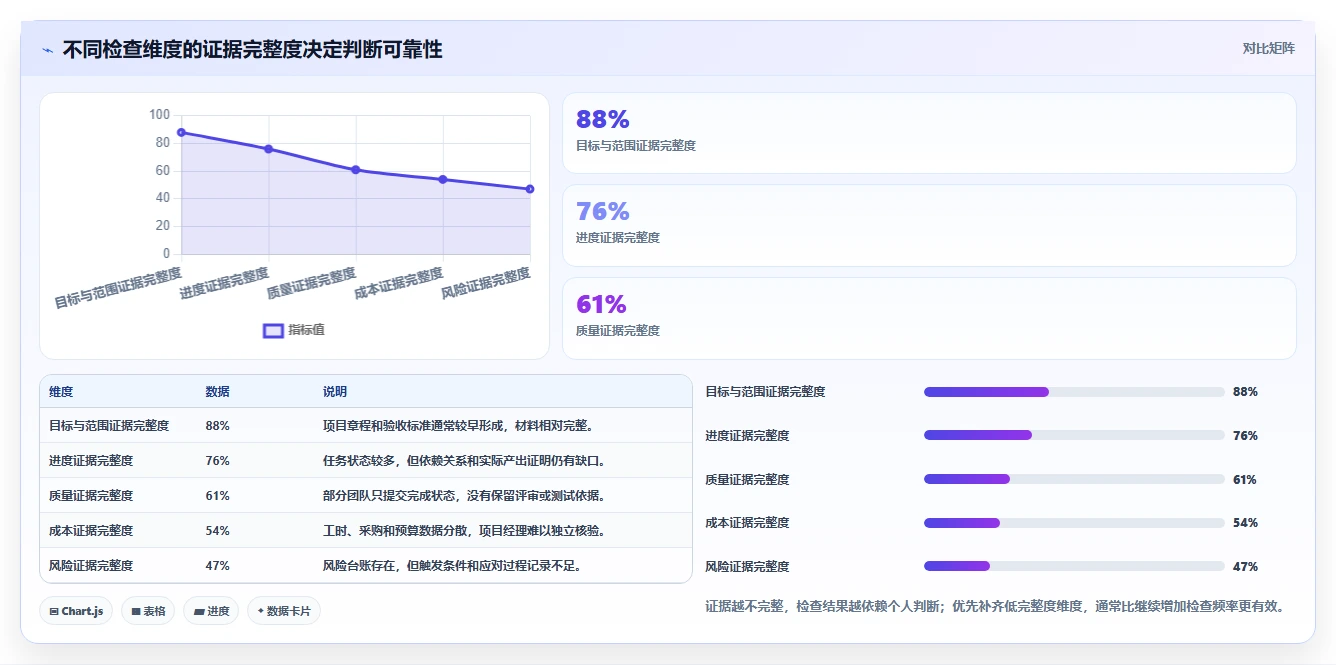Click the 47% cell in the table
This screenshot has width=1336, height=665.
[218, 566]
